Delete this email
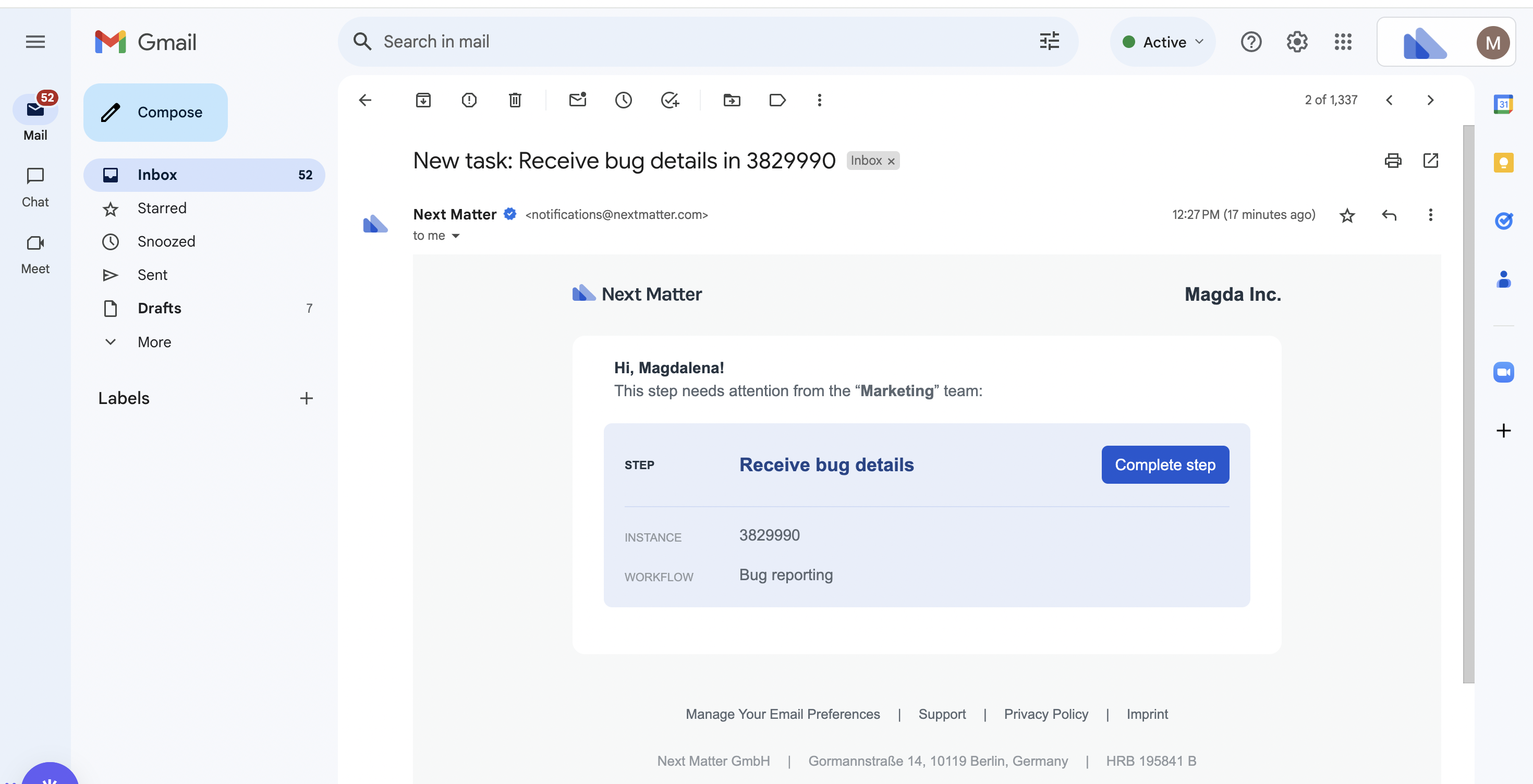 (x=515, y=100)
